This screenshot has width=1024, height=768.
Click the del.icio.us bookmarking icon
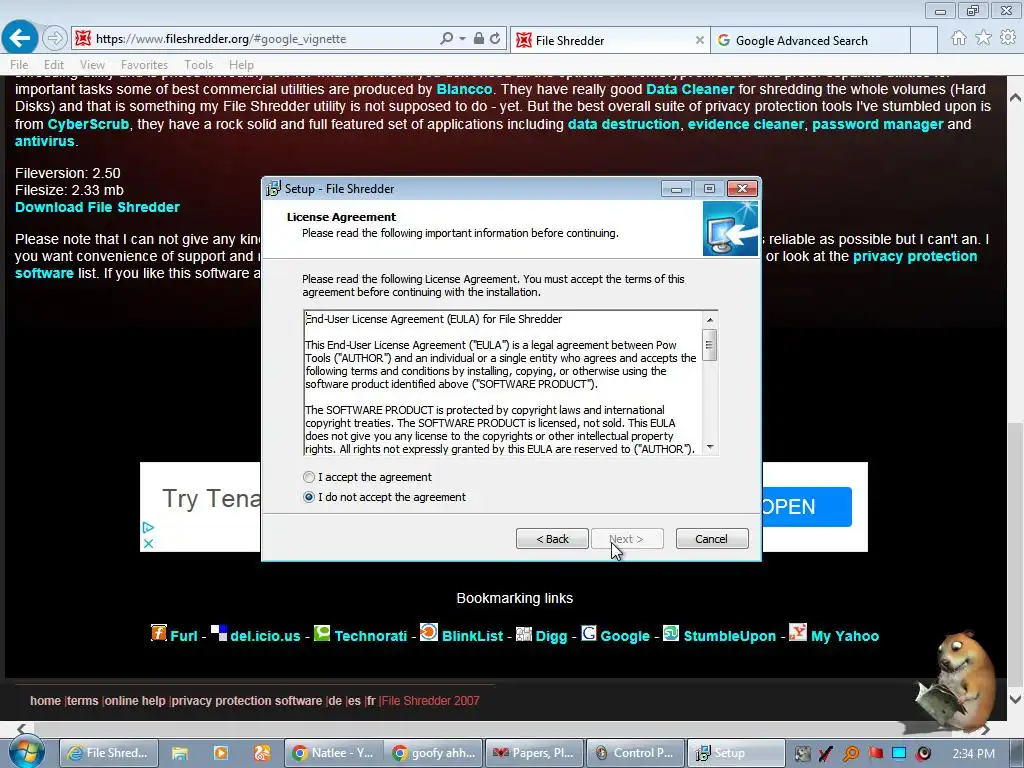point(219,633)
